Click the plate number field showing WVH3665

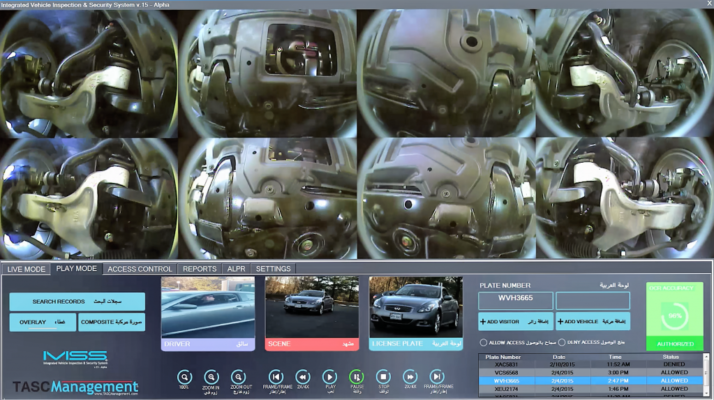515,301
